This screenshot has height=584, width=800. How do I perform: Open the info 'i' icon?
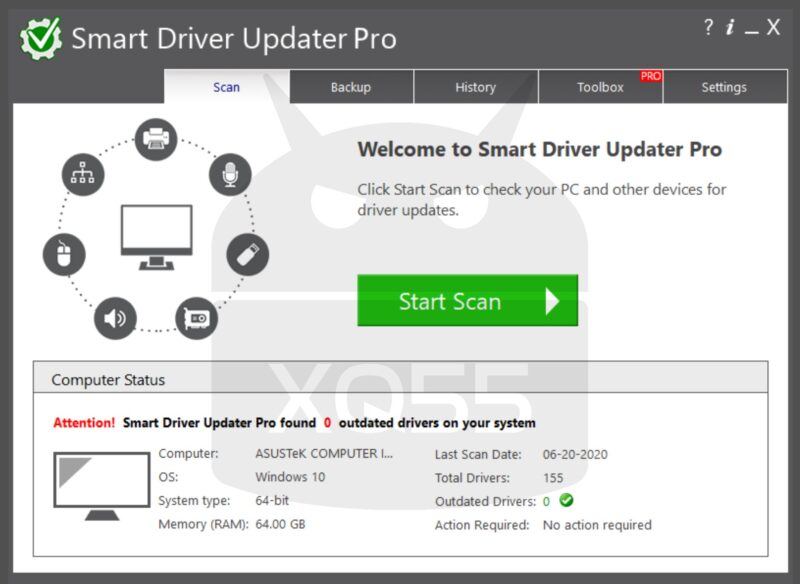pyautogui.click(x=730, y=28)
